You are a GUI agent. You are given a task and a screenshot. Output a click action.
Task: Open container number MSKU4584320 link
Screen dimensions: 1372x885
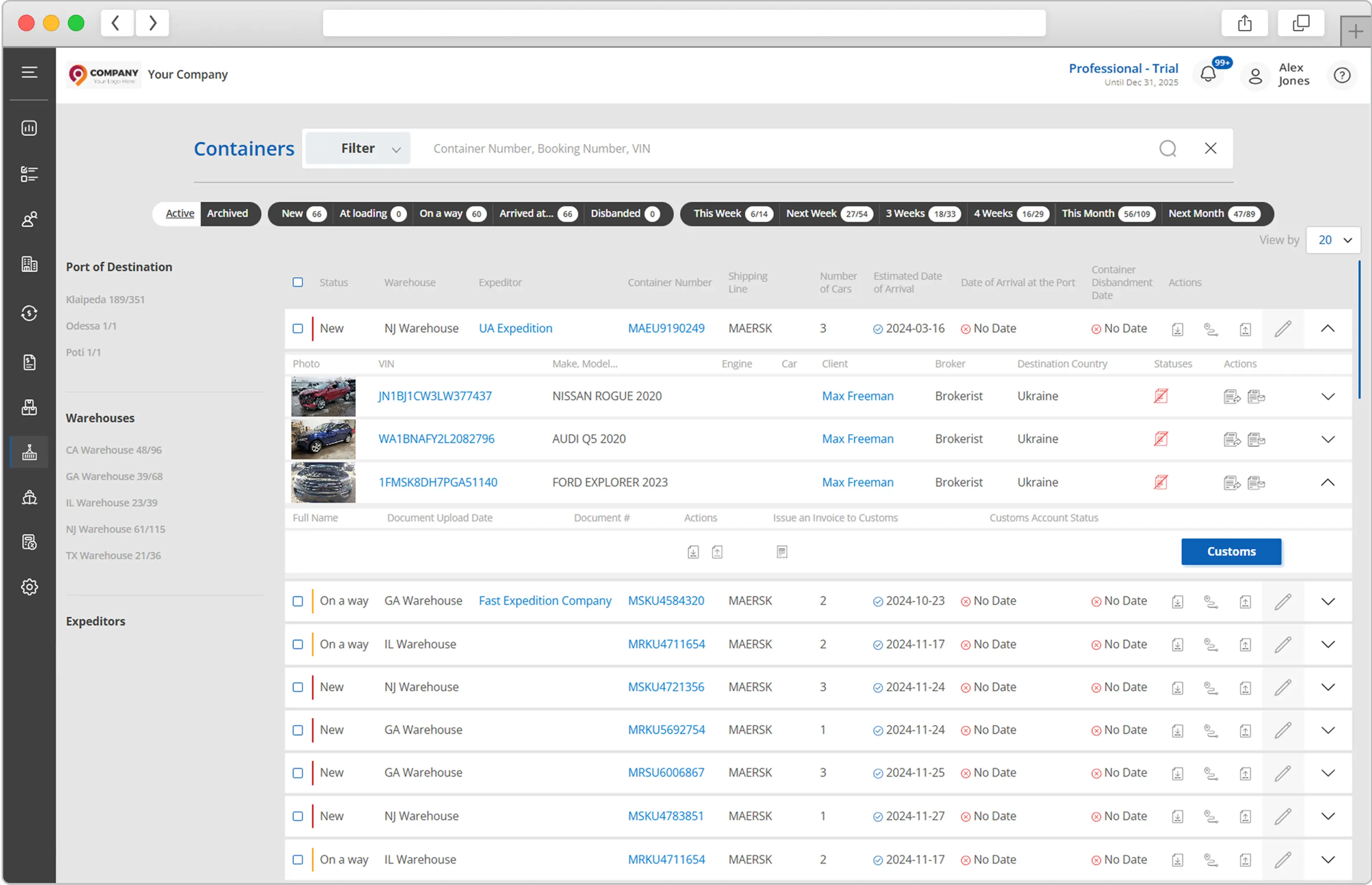point(666,600)
